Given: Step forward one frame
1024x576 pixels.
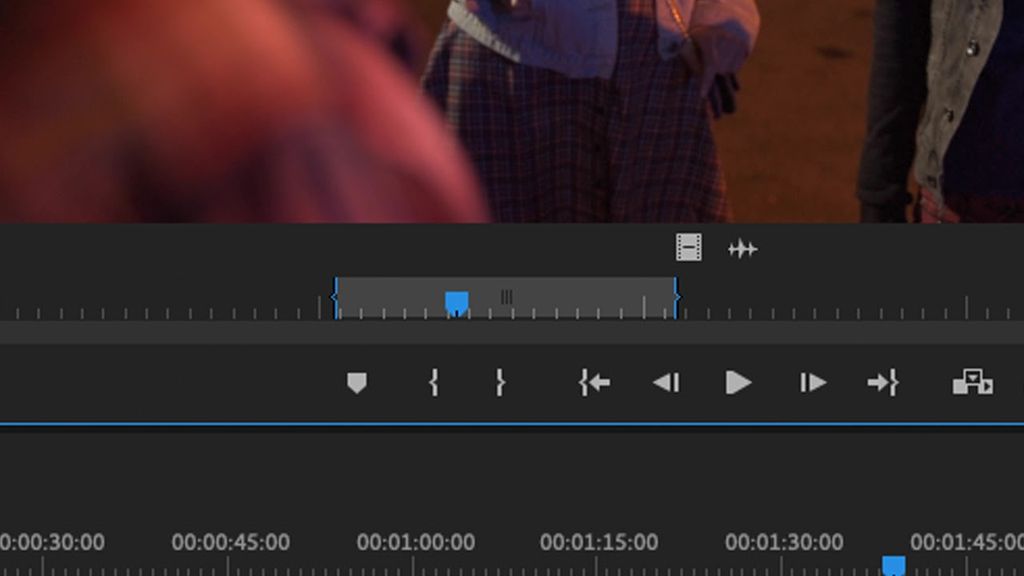Looking at the screenshot, I should click(812, 381).
